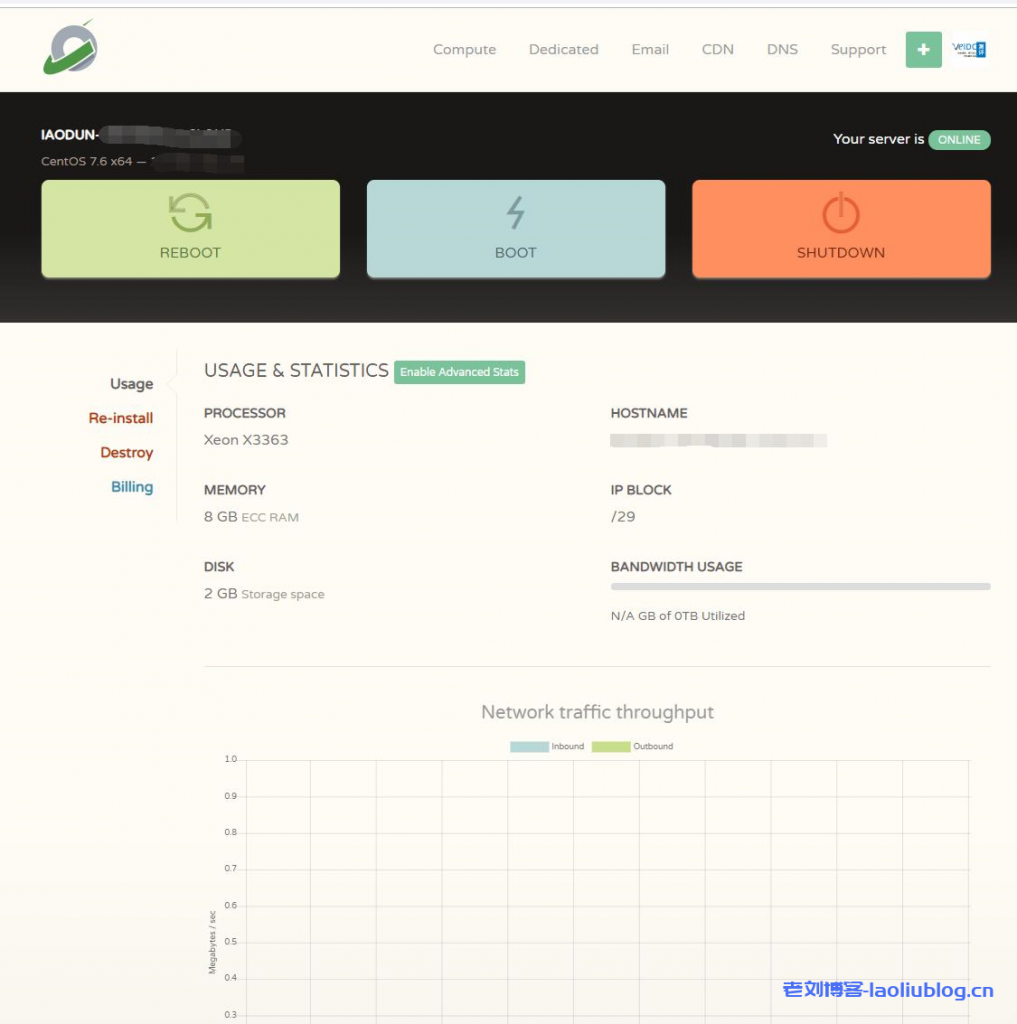Open the Billing section
1017x1024 pixels.
coord(131,487)
